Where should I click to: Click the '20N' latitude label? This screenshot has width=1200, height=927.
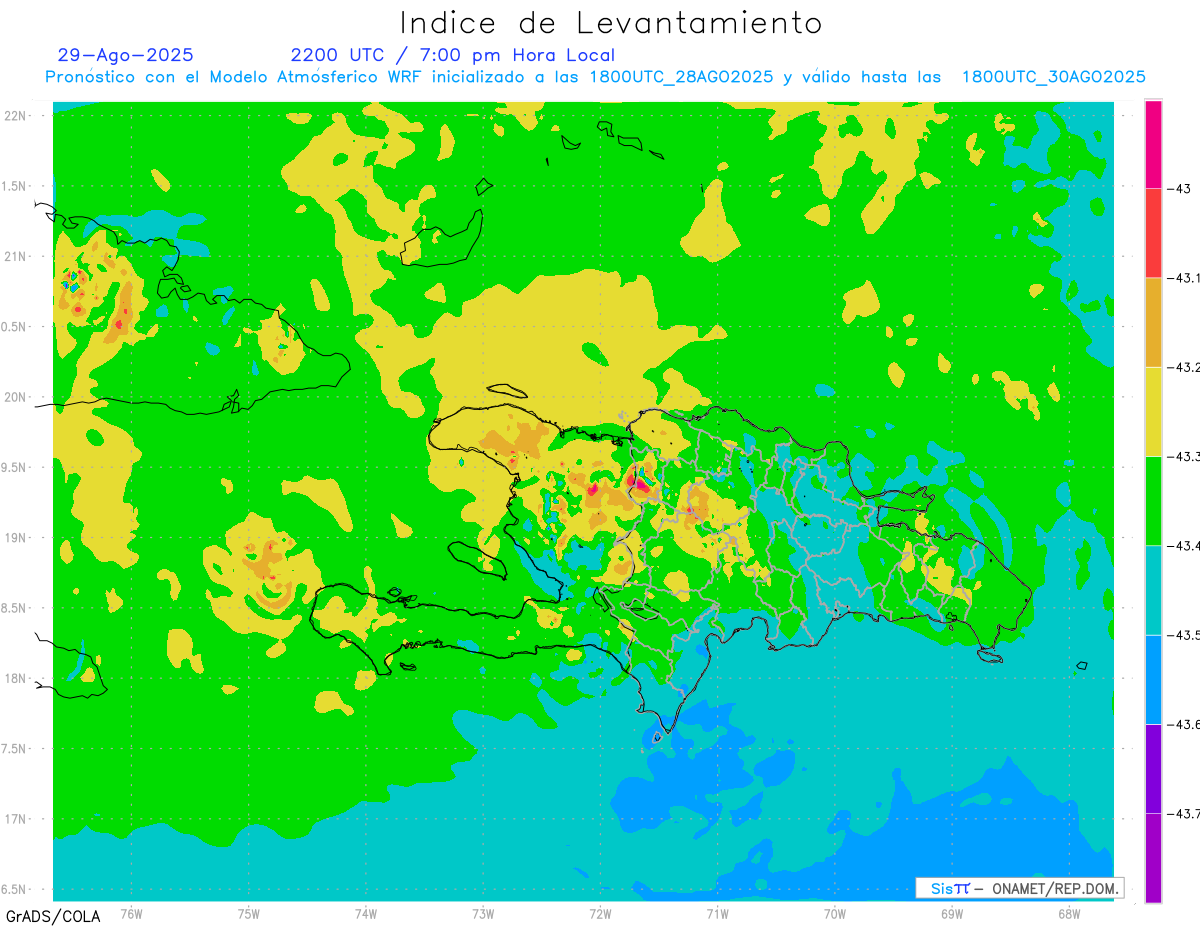pos(16,397)
